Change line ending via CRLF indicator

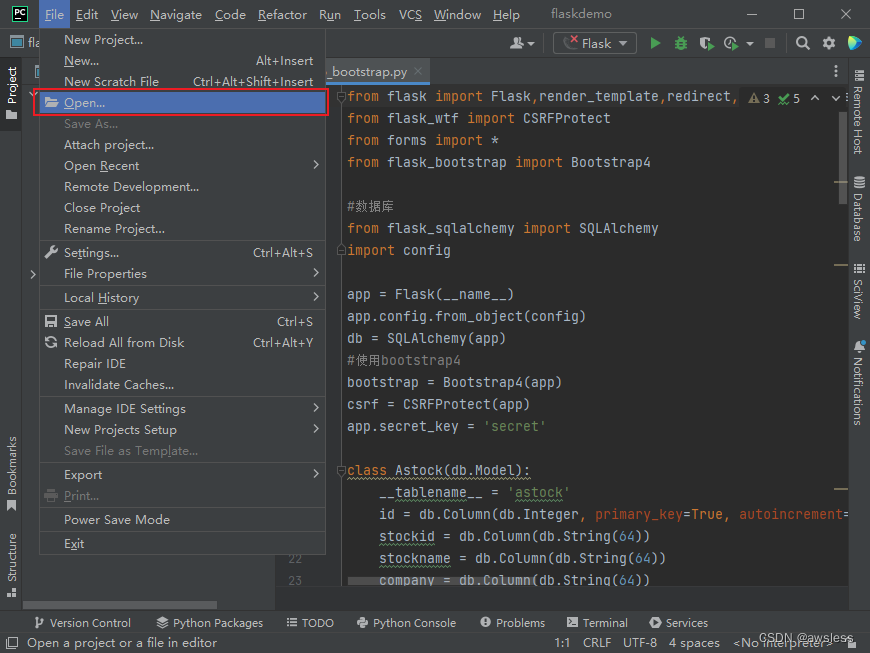click(x=597, y=643)
